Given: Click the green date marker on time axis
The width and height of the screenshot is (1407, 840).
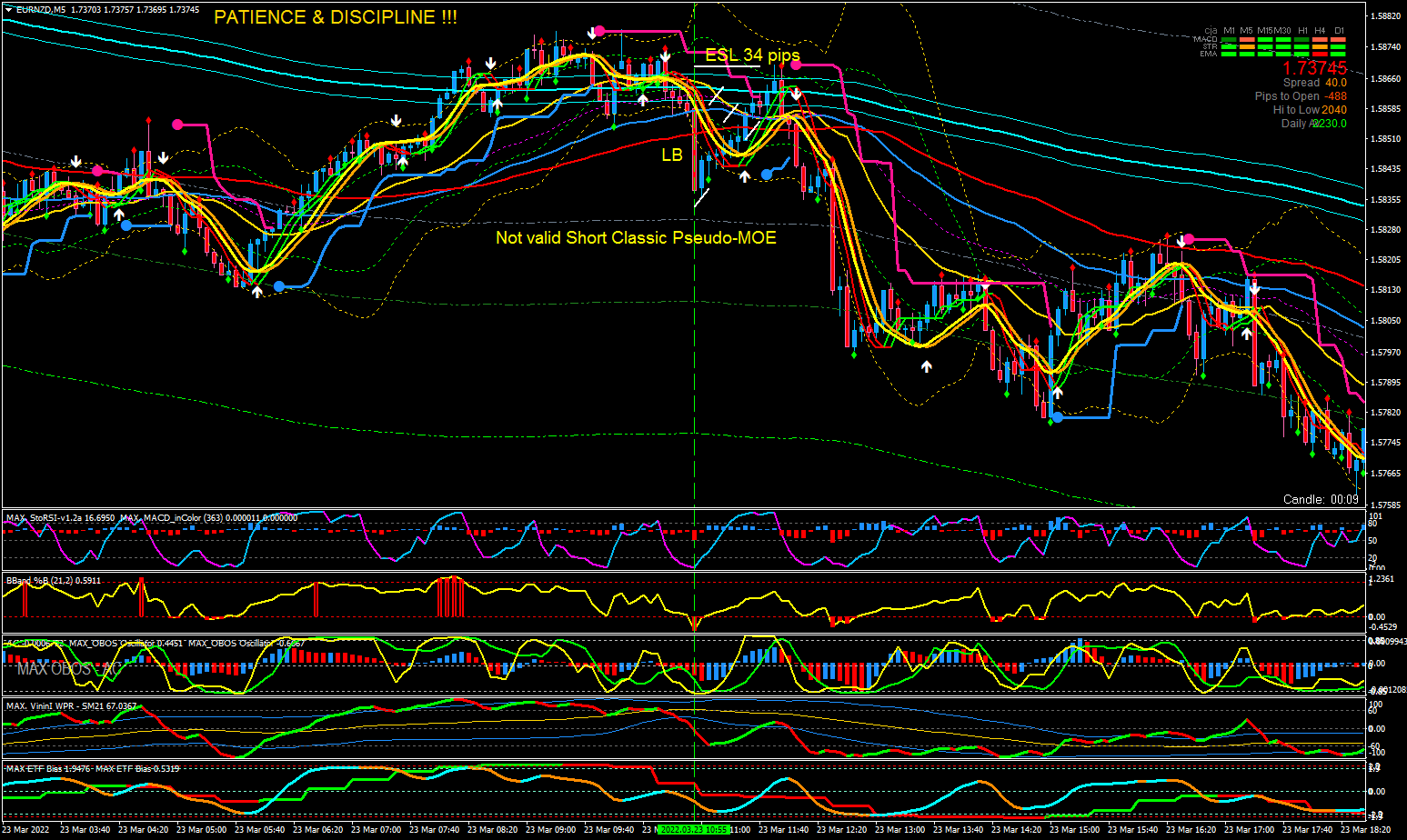Looking at the screenshot, I should [692, 830].
